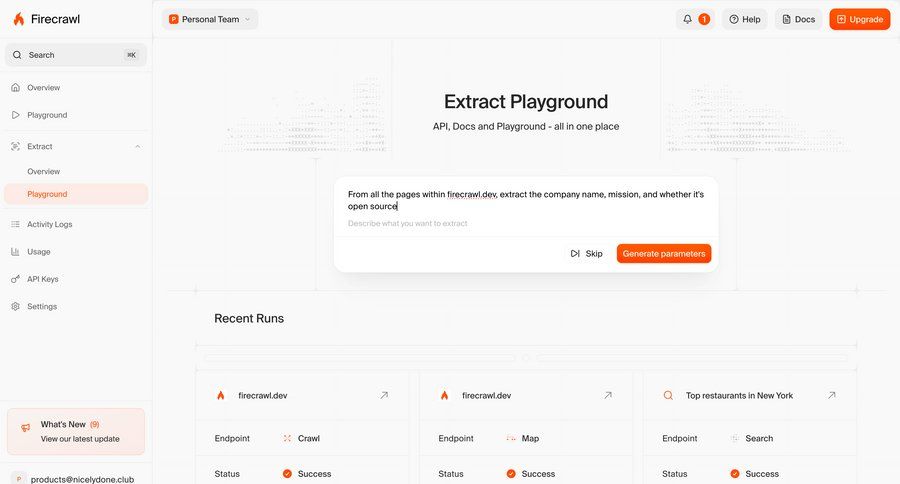The height and width of the screenshot is (484, 900).
Task: Open arrow icon on Crawl run card
Action: coord(384,395)
